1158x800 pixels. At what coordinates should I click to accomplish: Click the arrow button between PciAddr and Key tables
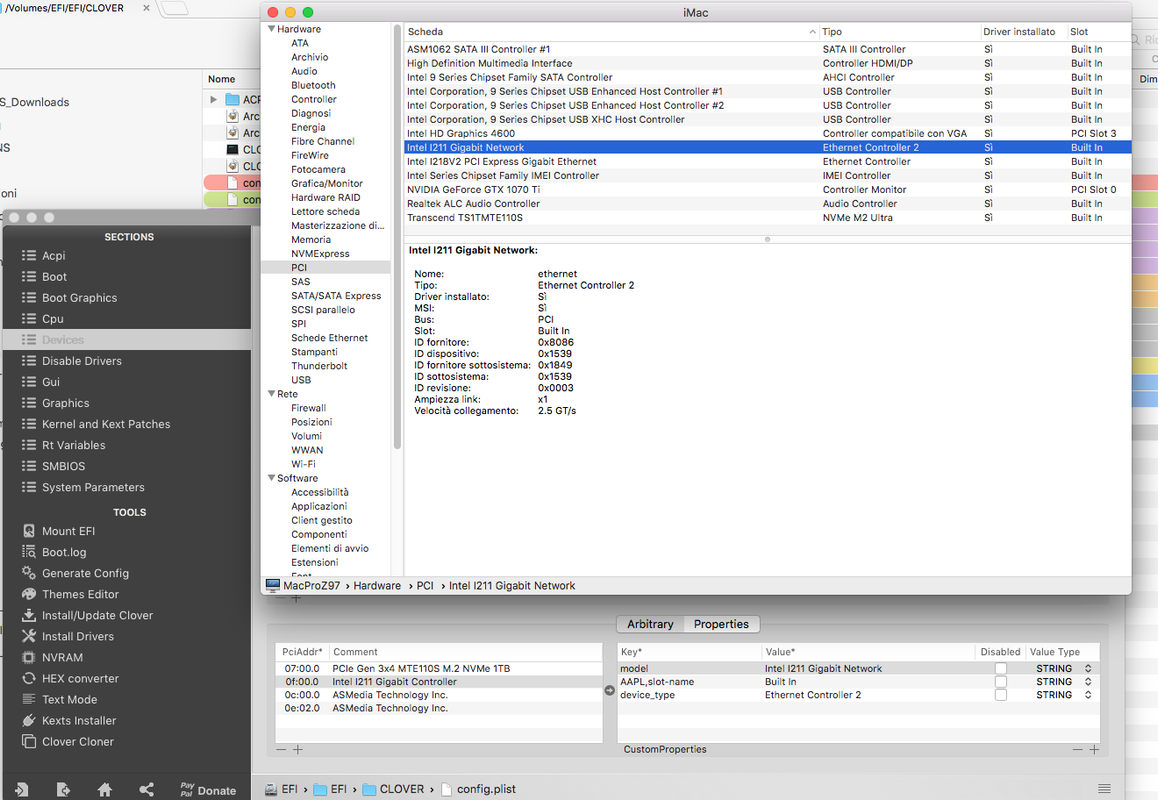tap(609, 691)
